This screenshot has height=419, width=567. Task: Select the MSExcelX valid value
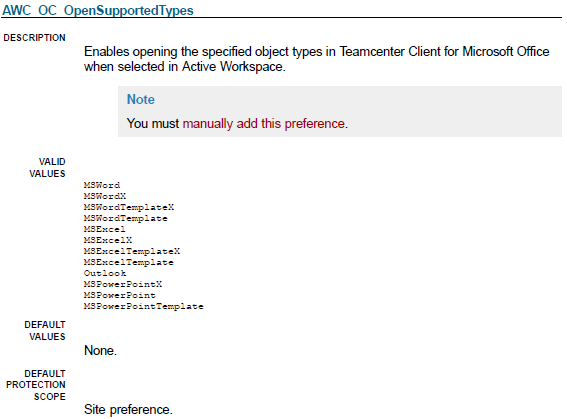click(108, 240)
